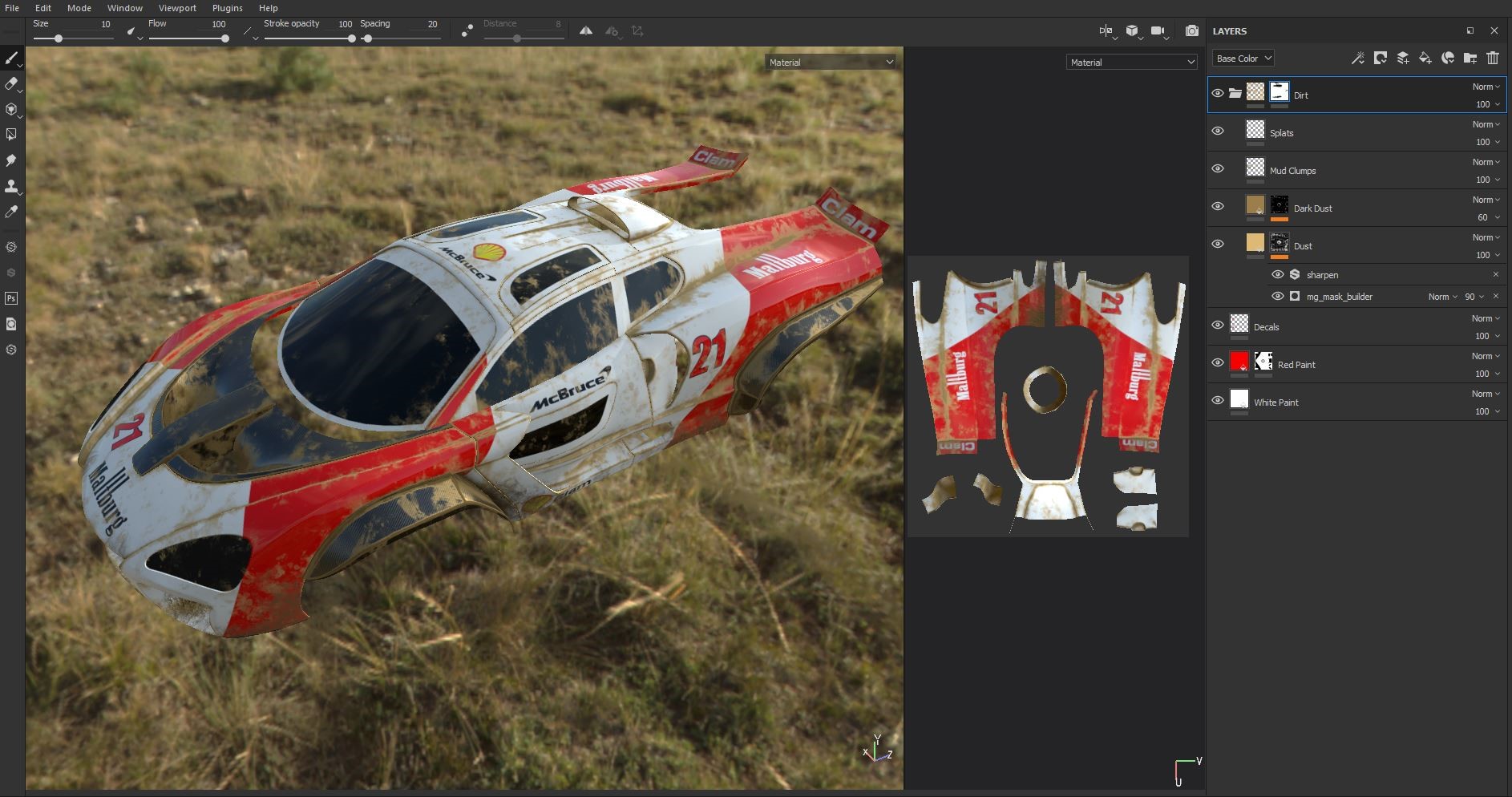Take a viewport screenshot with camera icon
1512x797 pixels.
click(x=1192, y=30)
